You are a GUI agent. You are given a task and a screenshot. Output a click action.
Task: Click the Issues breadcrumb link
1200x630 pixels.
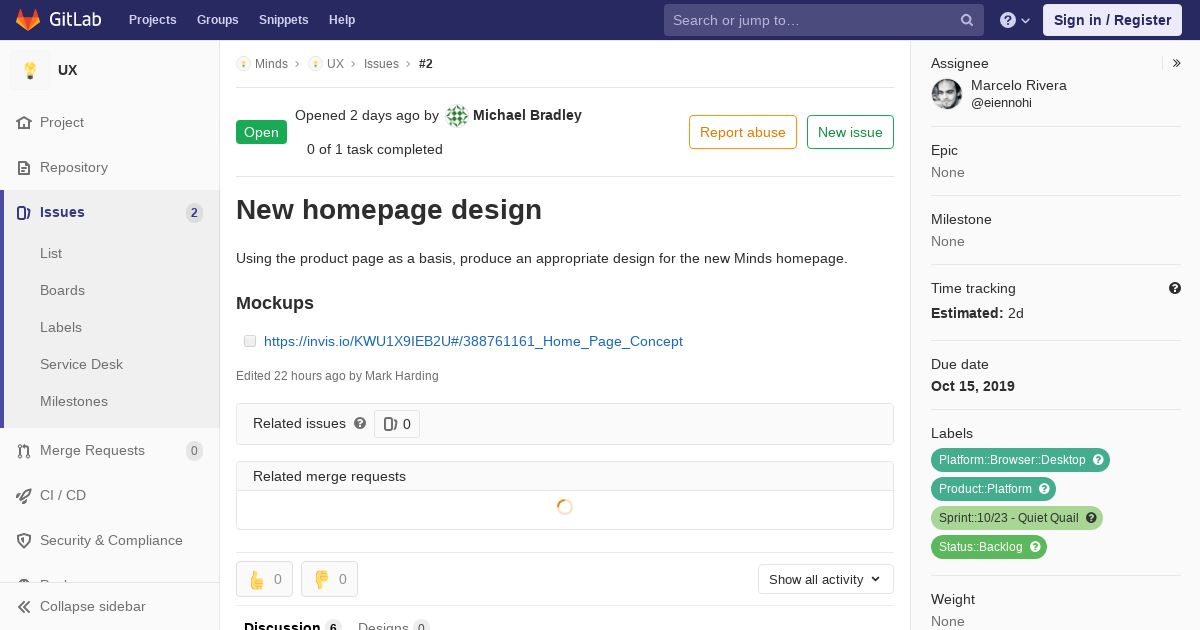pos(381,63)
